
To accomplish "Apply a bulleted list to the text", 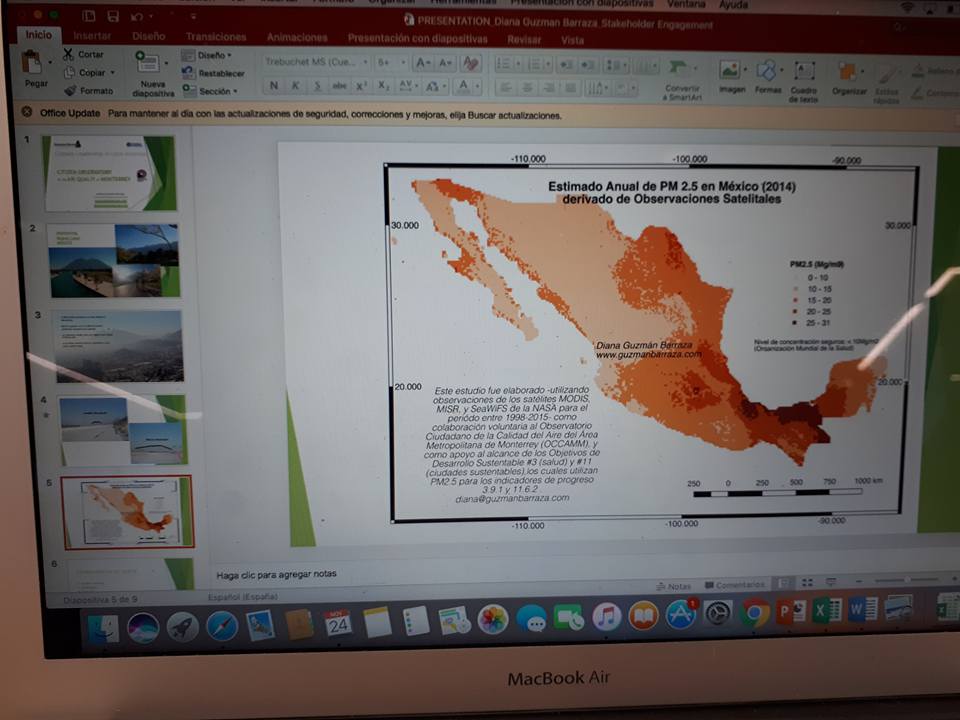I will (x=503, y=64).
